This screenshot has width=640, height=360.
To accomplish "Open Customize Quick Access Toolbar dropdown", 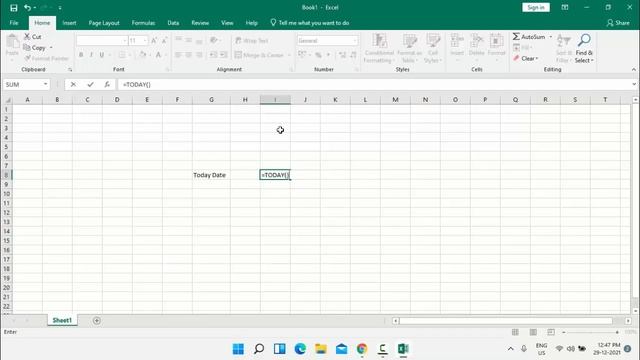I will coord(60,8).
